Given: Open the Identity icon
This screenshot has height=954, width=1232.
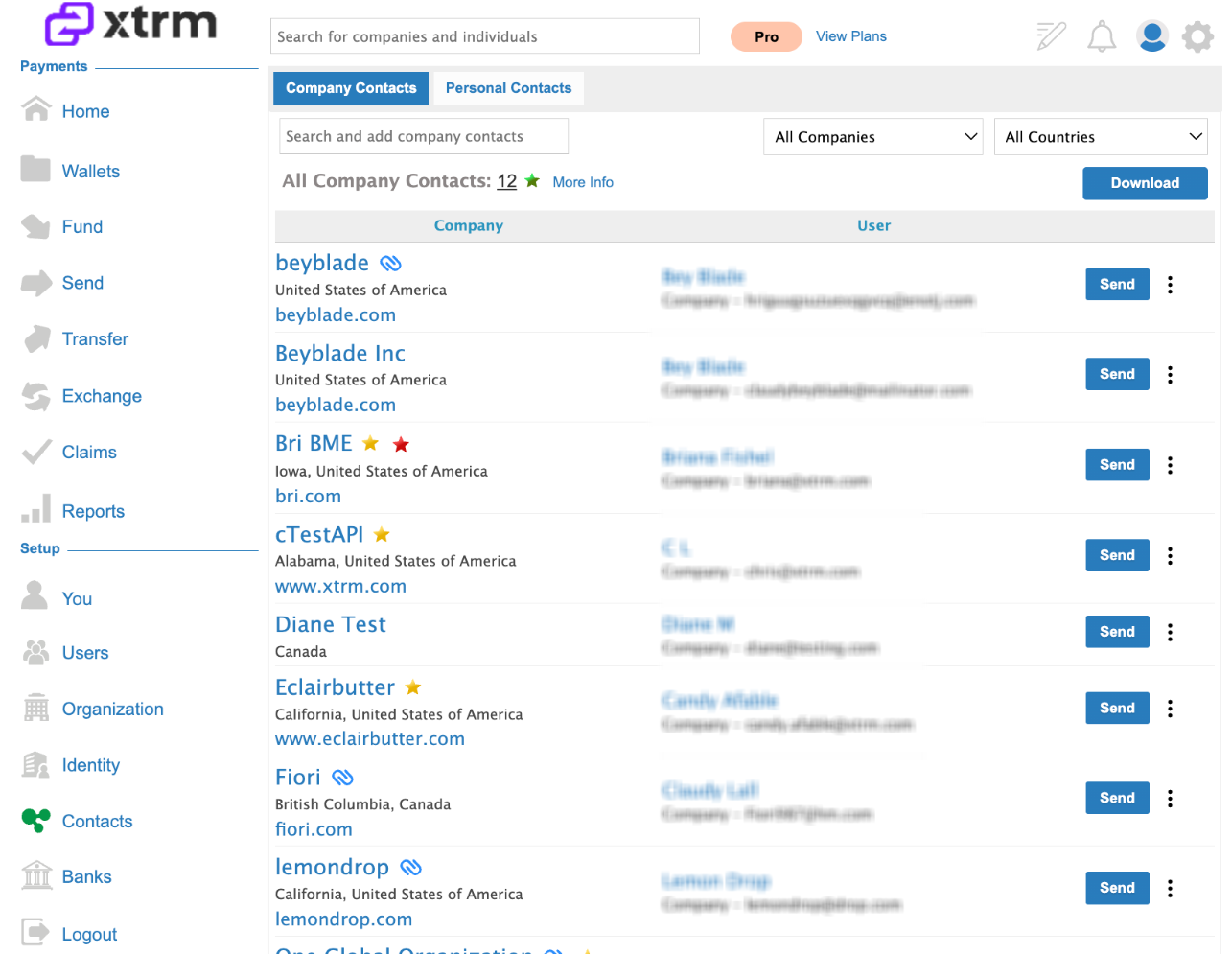Looking at the screenshot, I should coord(36,764).
